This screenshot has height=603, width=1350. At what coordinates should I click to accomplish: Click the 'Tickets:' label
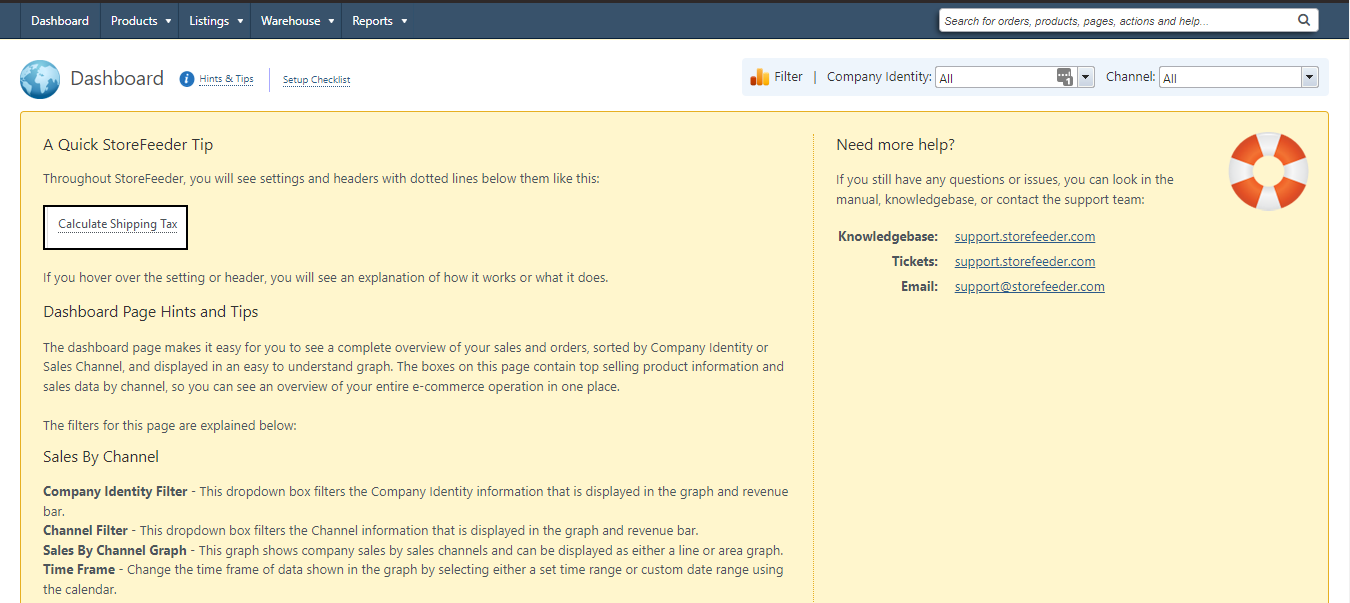915,262
